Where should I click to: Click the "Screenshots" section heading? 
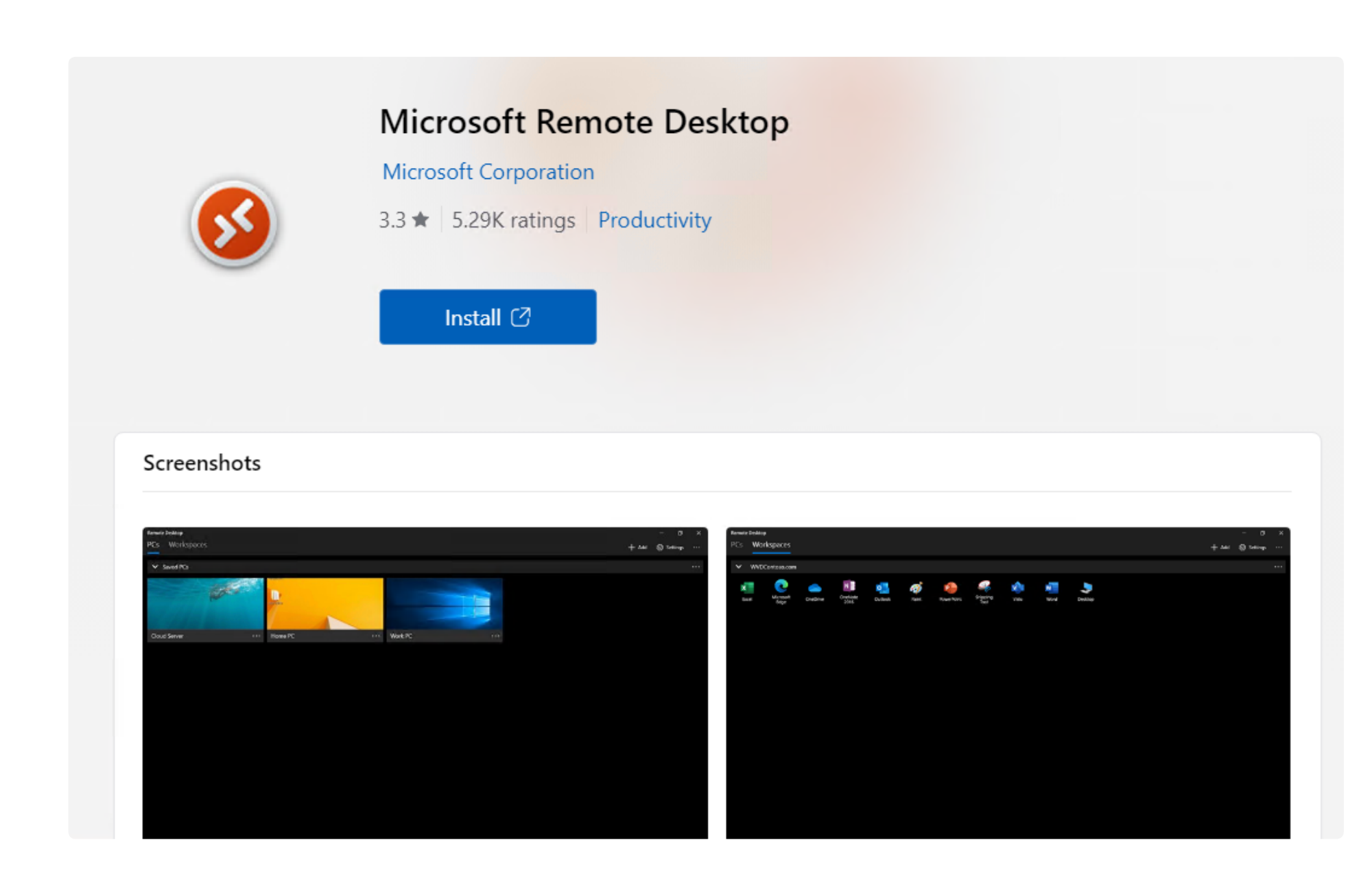click(202, 463)
